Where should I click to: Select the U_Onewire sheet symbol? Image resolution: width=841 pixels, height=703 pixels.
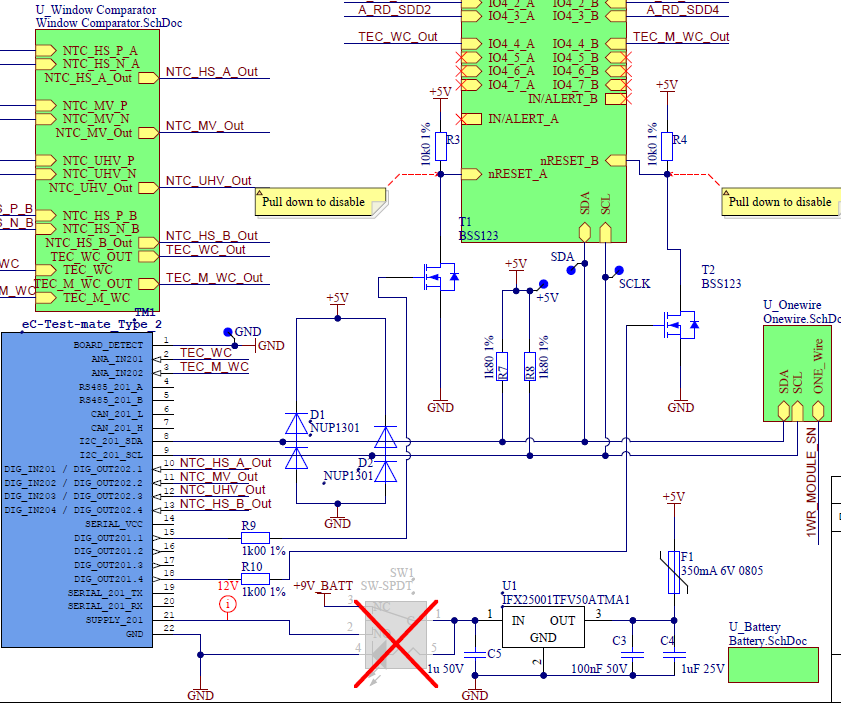point(797,374)
